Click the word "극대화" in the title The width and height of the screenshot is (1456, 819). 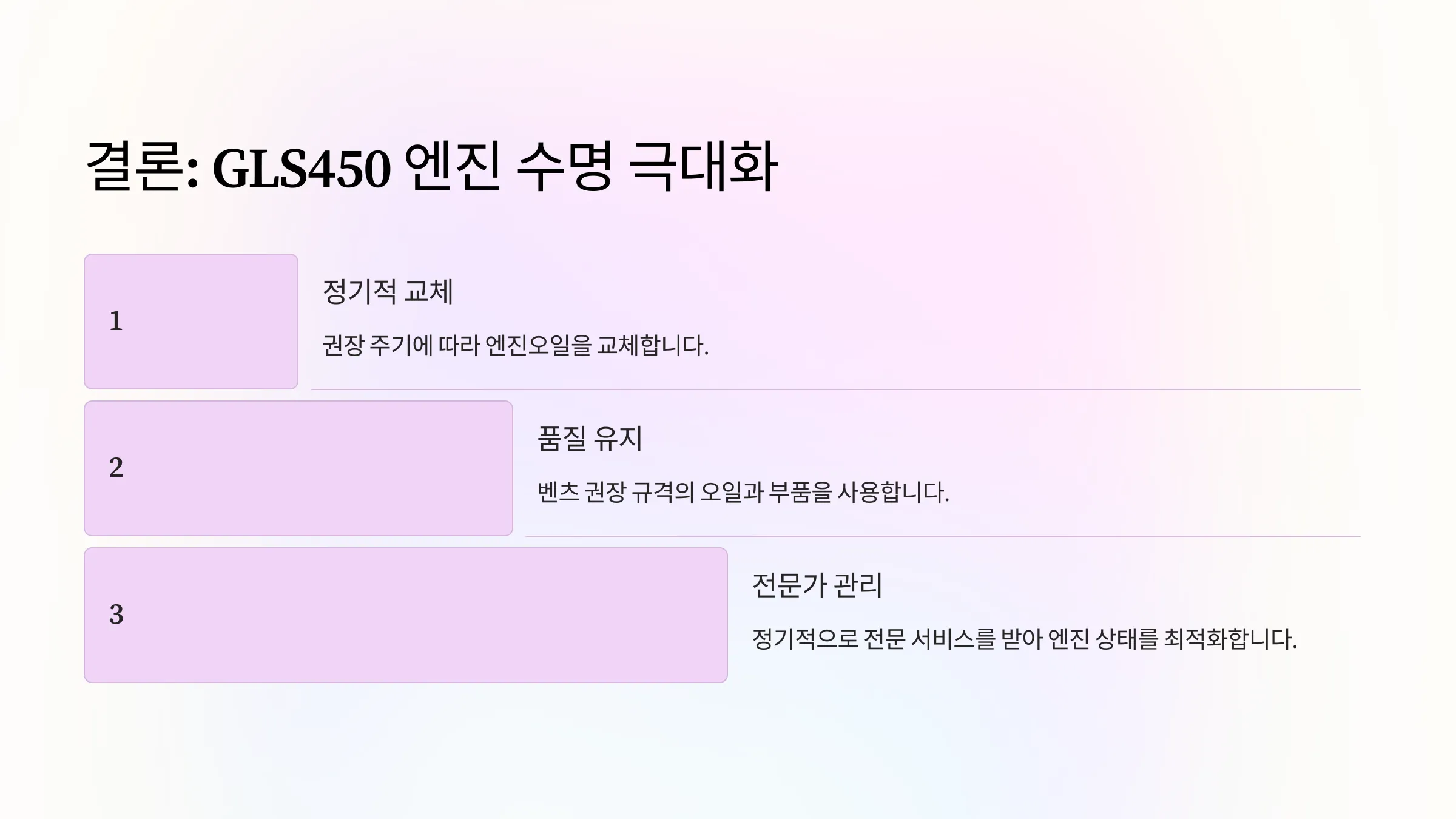[x=704, y=167]
